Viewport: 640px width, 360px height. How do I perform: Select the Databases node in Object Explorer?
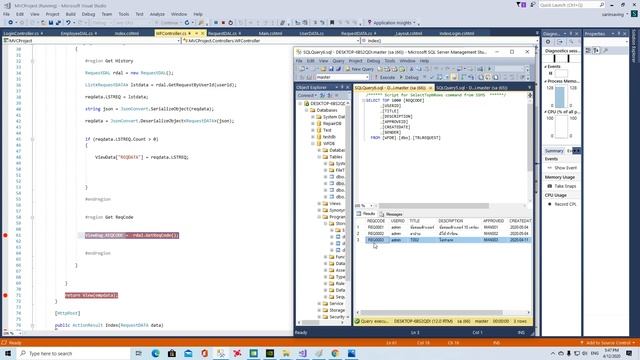click(327, 110)
